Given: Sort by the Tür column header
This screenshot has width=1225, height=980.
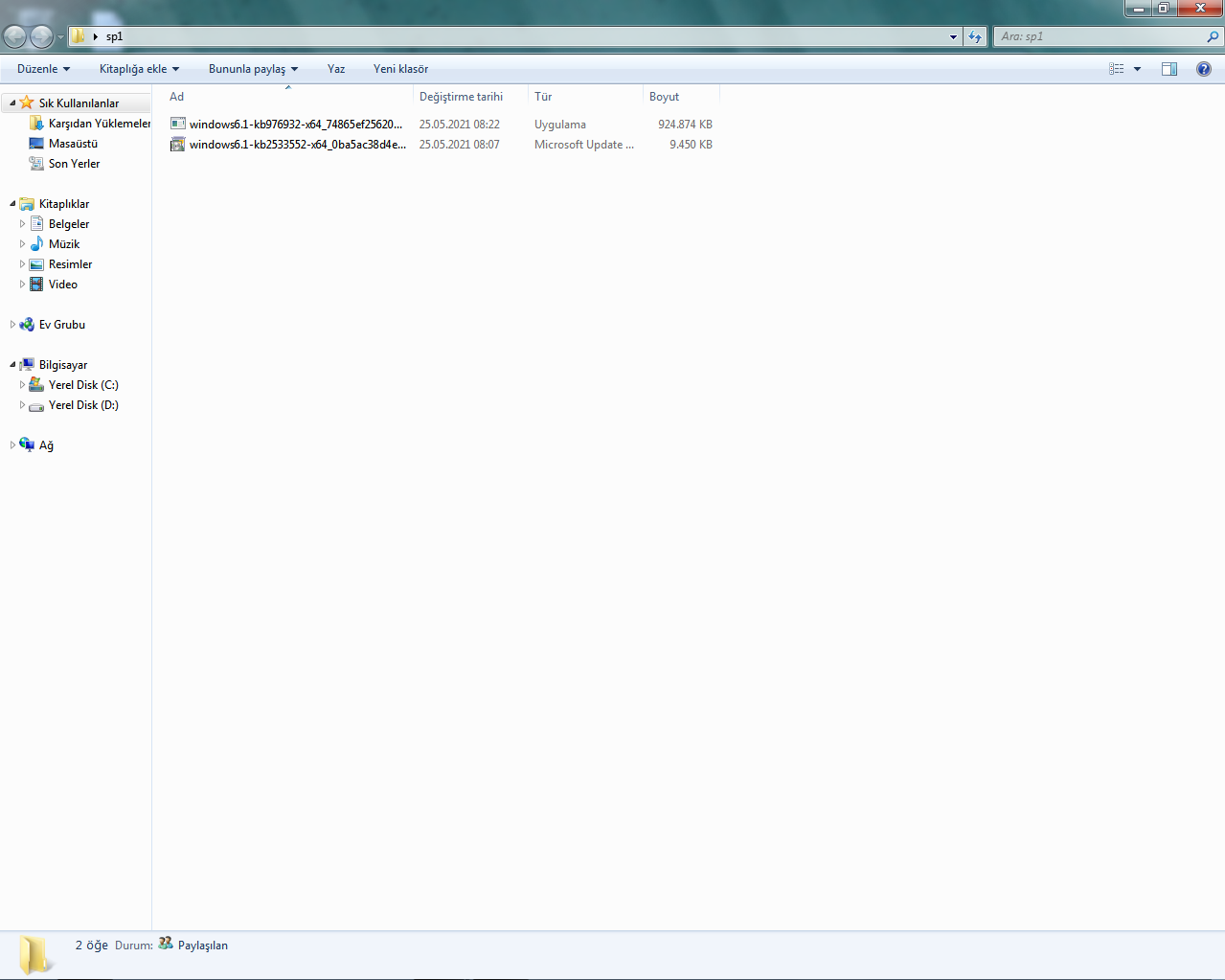Looking at the screenshot, I should pyautogui.click(x=585, y=97).
